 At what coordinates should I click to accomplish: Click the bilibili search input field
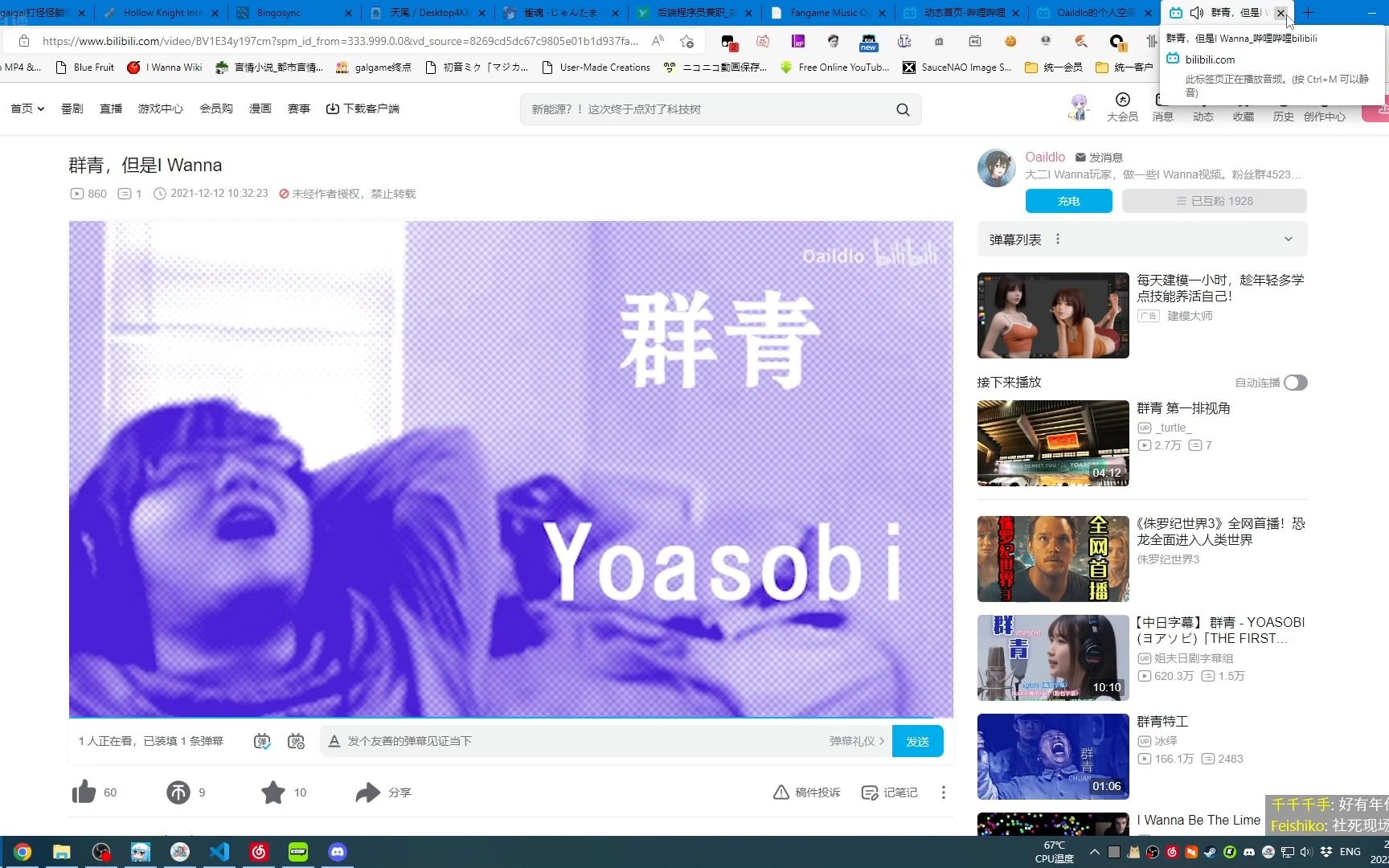click(707, 109)
